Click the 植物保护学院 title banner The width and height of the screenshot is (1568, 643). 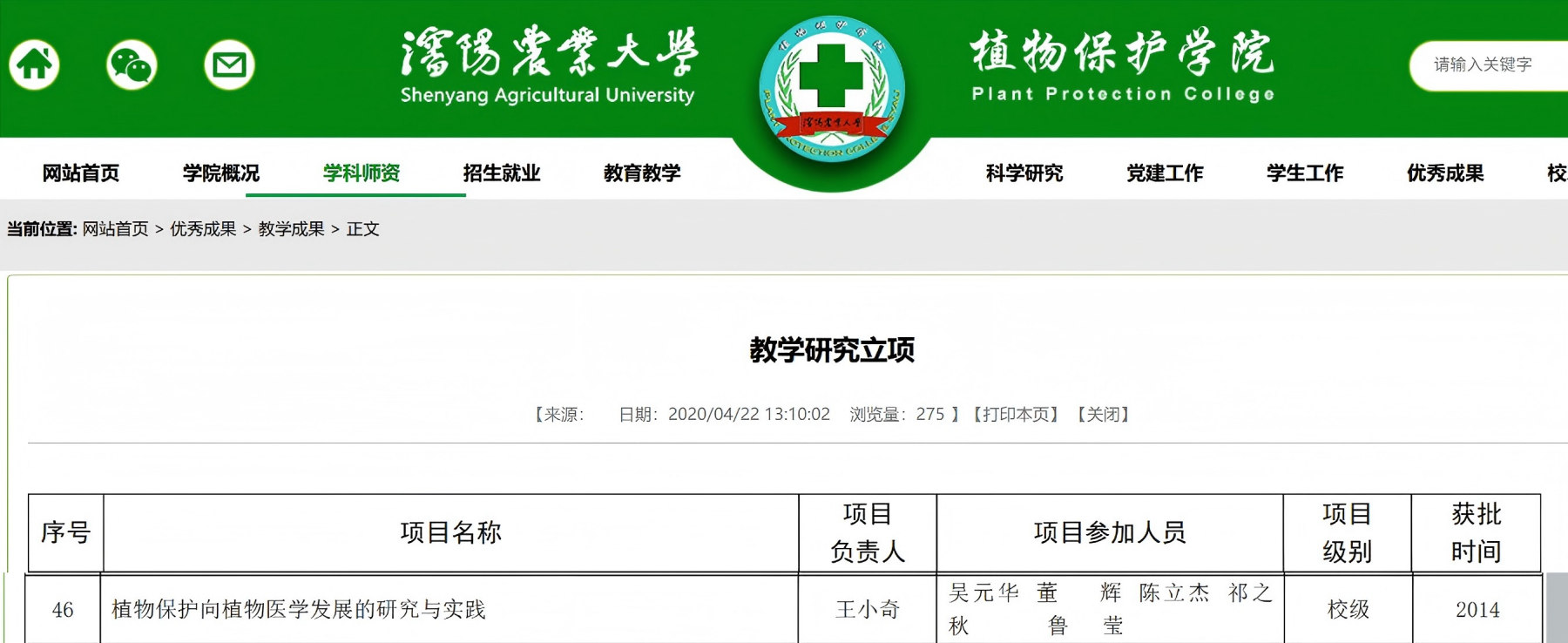pyautogui.click(x=1122, y=66)
